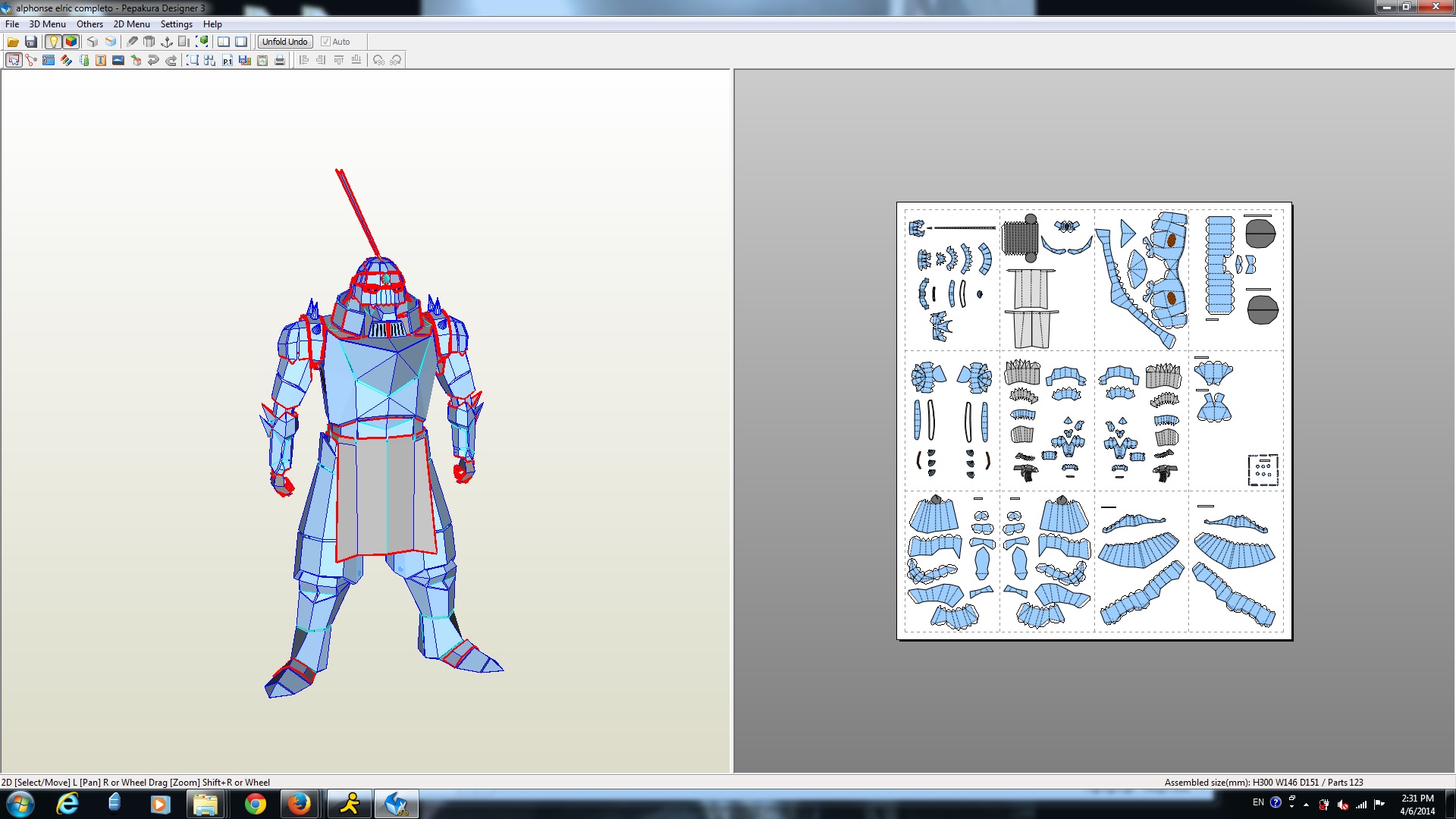Open the clock showing 2:31 PM

[1417, 805]
